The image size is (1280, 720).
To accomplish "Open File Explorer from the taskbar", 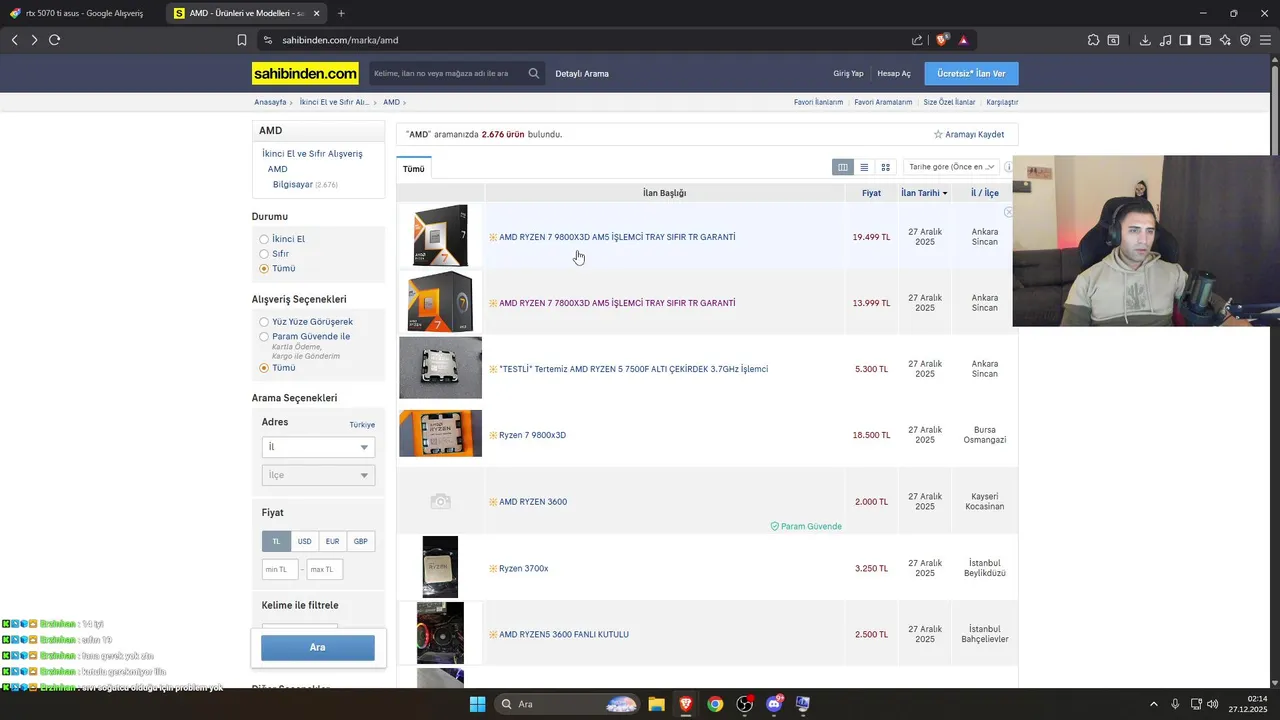I will (656, 704).
